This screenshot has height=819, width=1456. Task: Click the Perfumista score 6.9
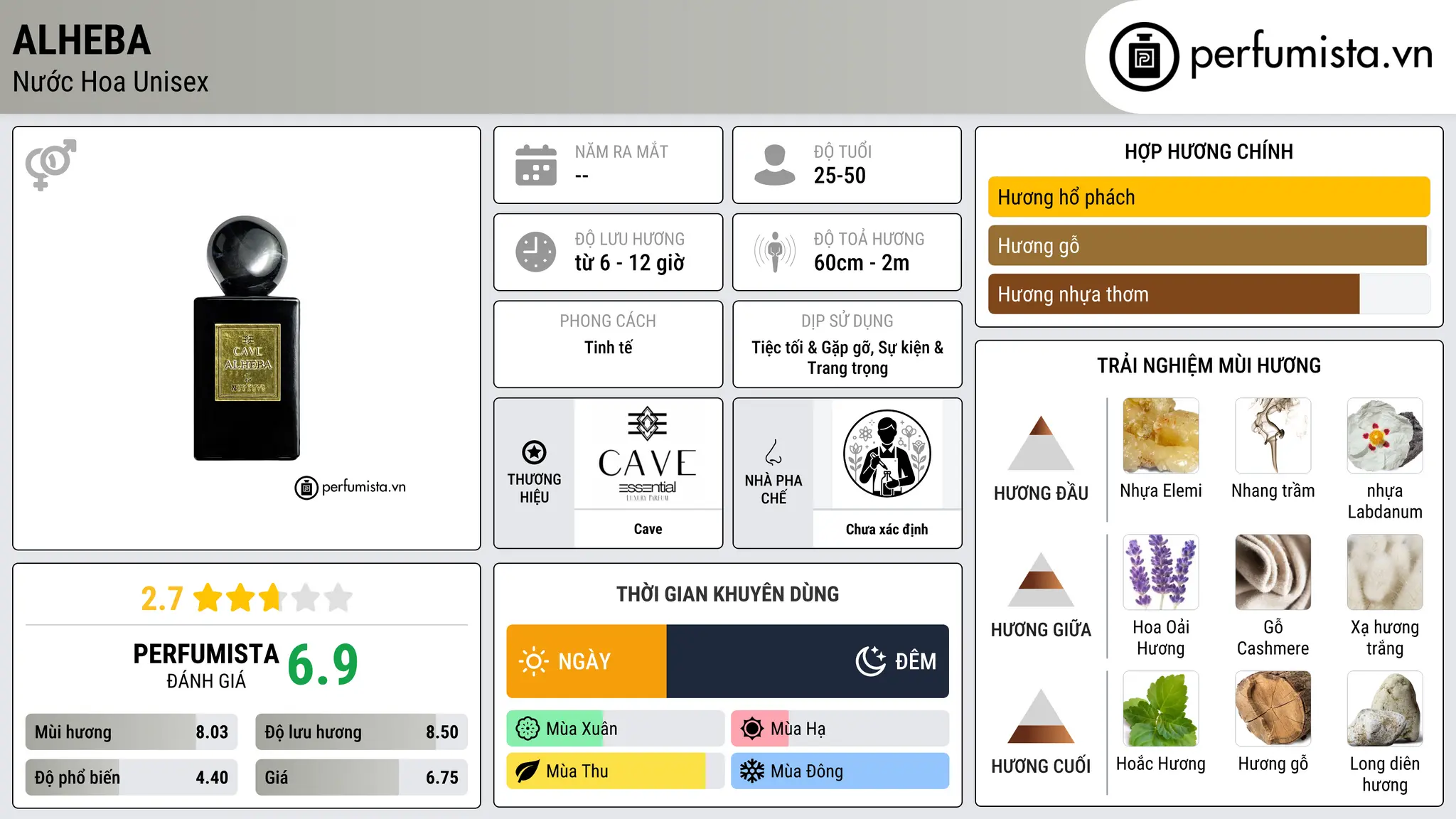[x=323, y=665]
